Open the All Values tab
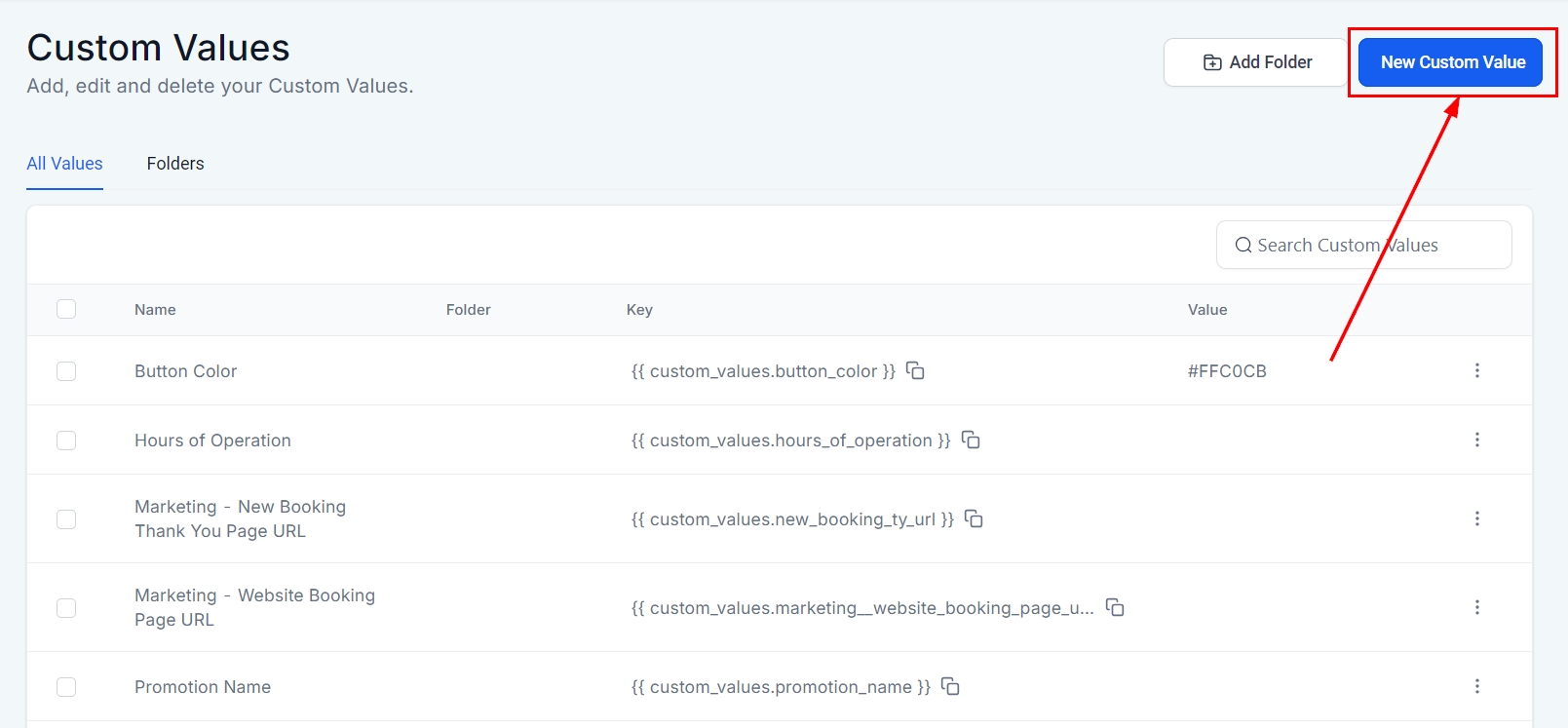Viewport: 1568px width, 728px height. pyautogui.click(x=64, y=164)
